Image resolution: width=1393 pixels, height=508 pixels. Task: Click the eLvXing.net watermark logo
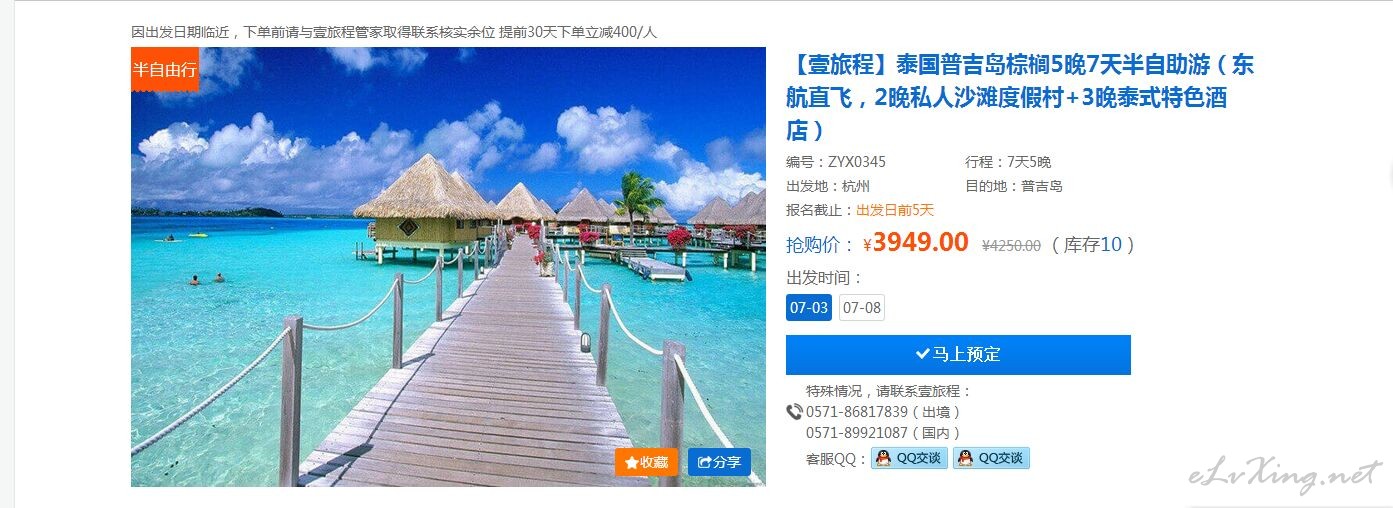[1285, 475]
